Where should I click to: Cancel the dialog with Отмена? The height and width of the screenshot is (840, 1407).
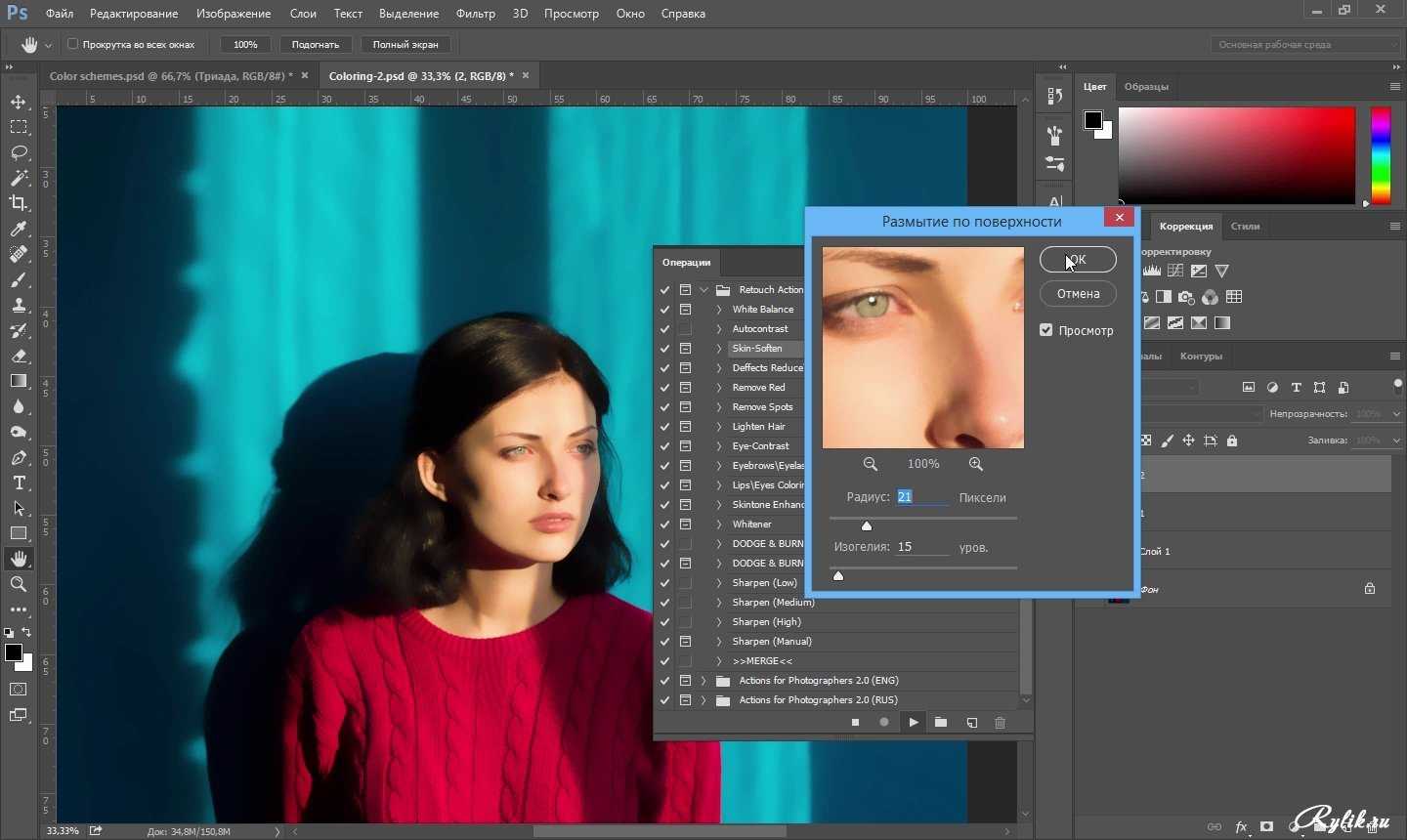1078,293
